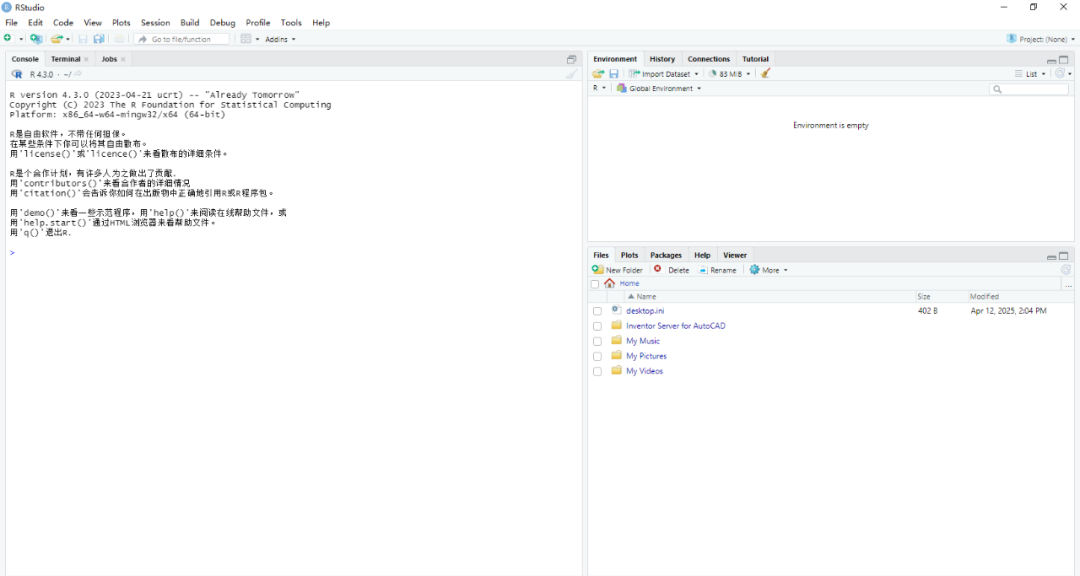
Task: Click the Load Workspace folder icon
Action: 598,74
